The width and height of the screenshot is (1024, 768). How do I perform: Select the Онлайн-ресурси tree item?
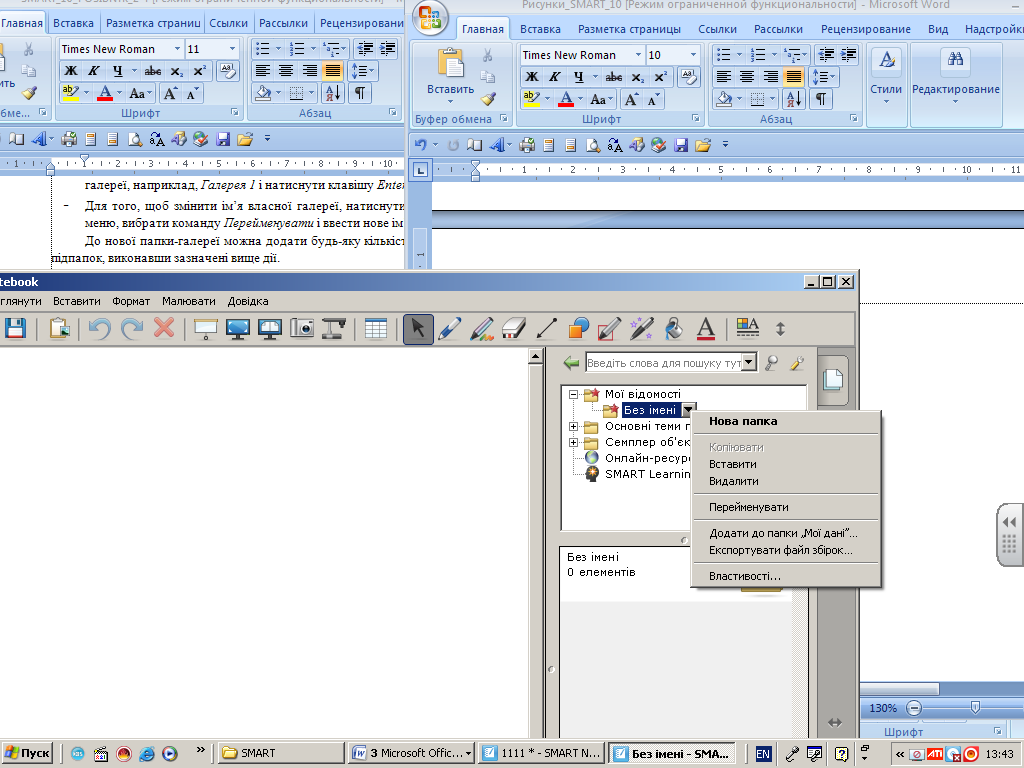(647, 458)
